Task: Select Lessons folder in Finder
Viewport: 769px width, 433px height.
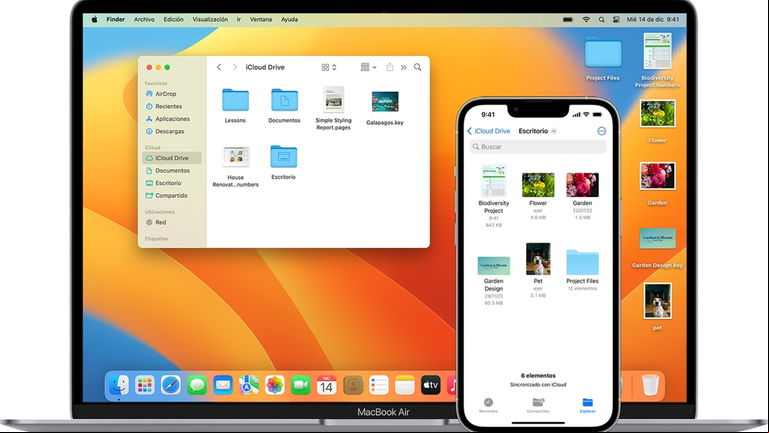Action: tap(235, 105)
